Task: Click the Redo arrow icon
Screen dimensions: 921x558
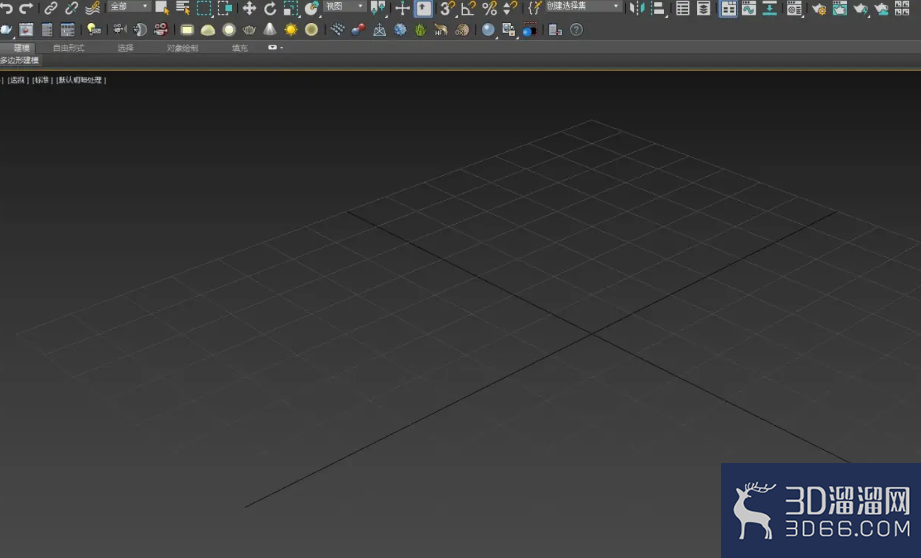Action: click(x=26, y=8)
